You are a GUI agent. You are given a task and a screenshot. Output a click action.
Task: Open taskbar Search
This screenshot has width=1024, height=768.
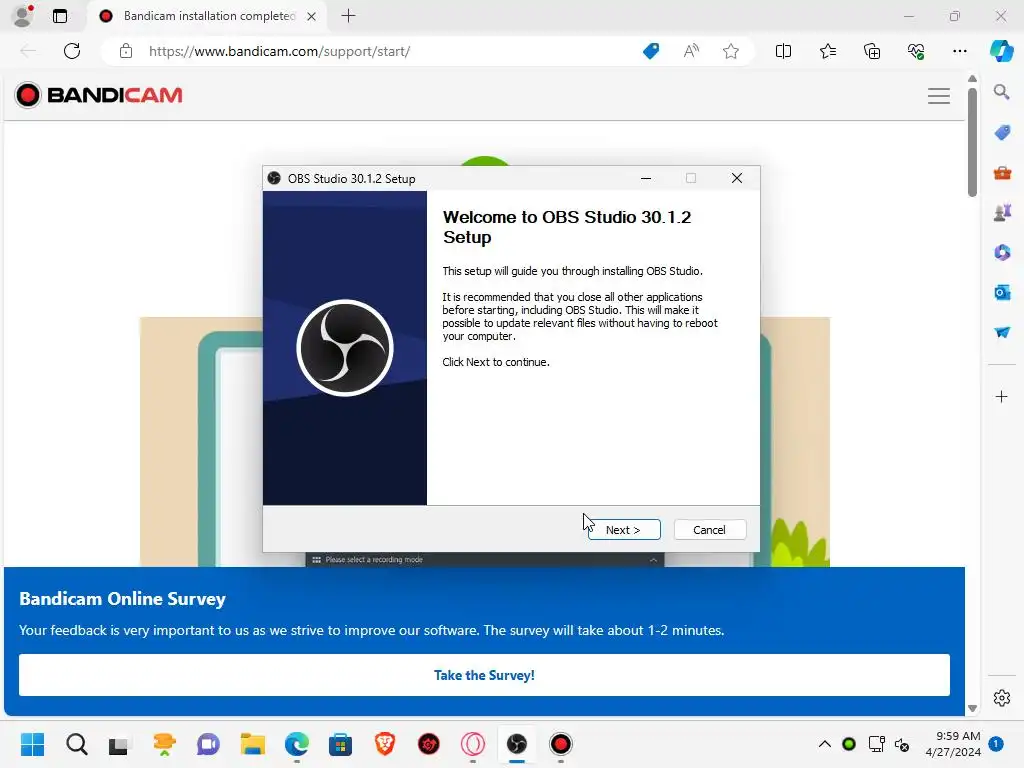point(76,744)
